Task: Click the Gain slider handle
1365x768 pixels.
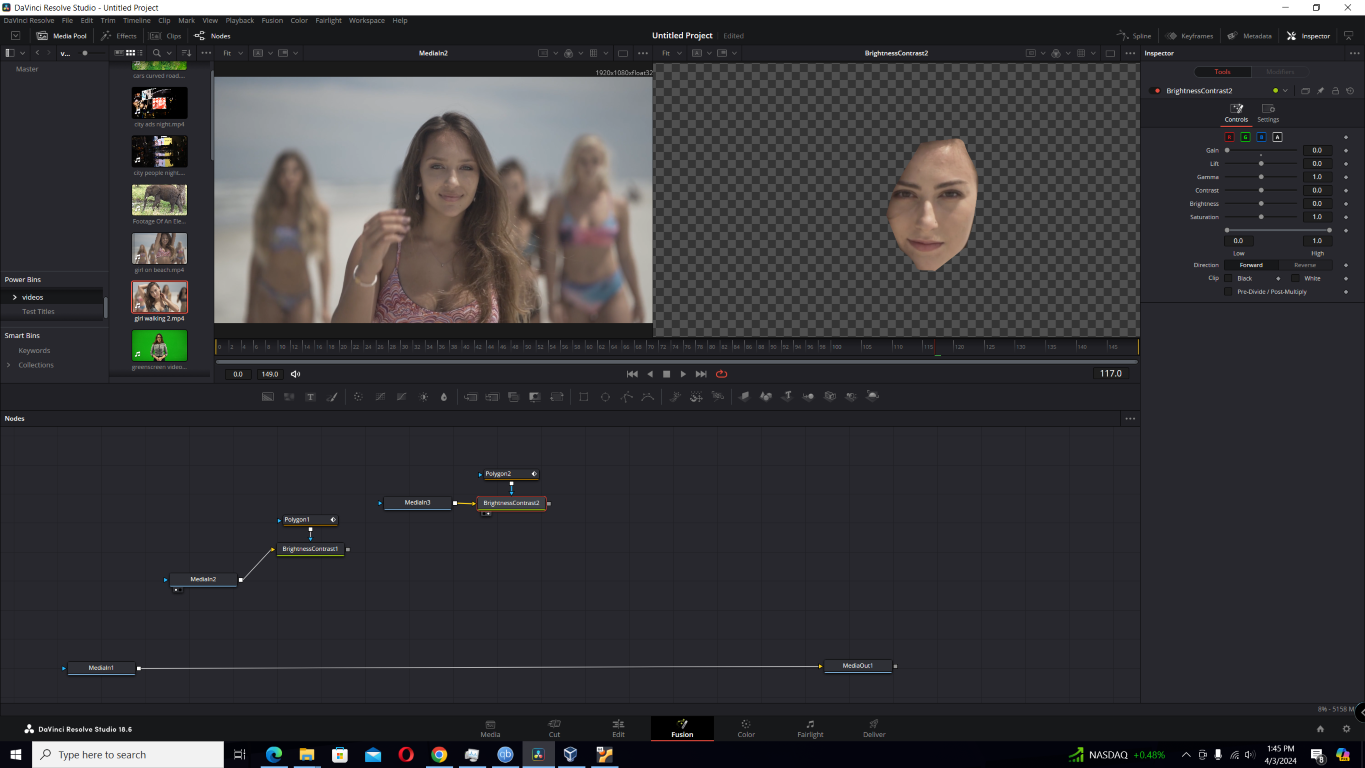Action: coord(1228,150)
